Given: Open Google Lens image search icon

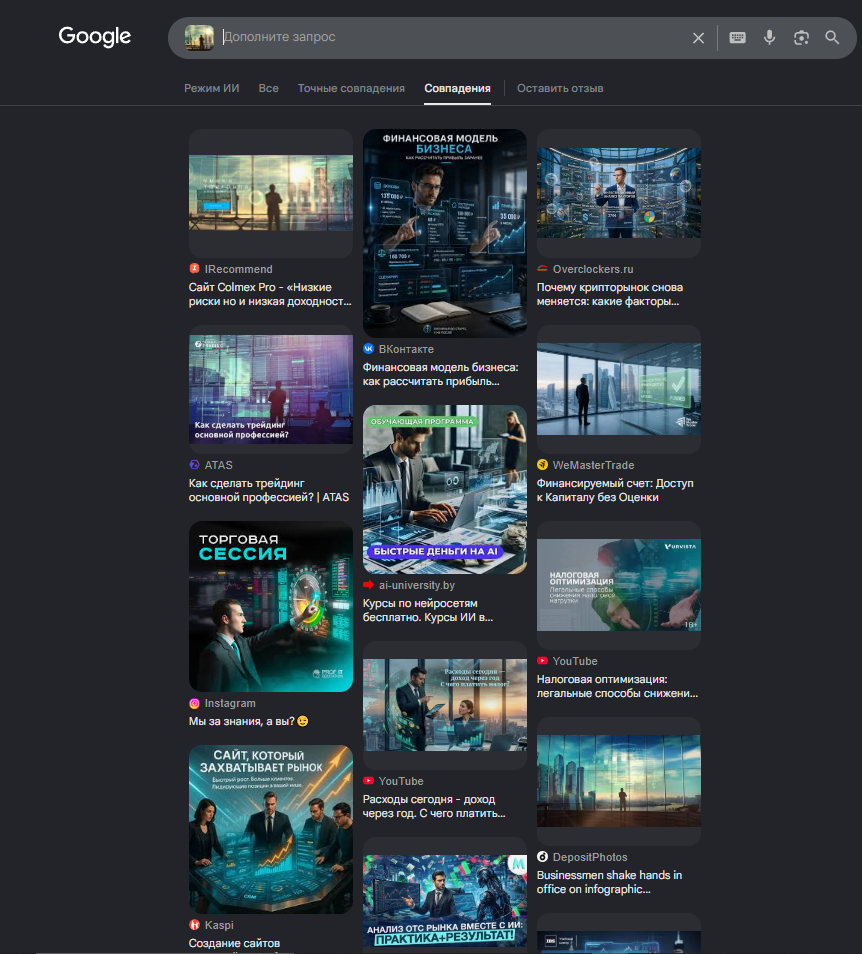Looking at the screenshot, I should (801, 38).
